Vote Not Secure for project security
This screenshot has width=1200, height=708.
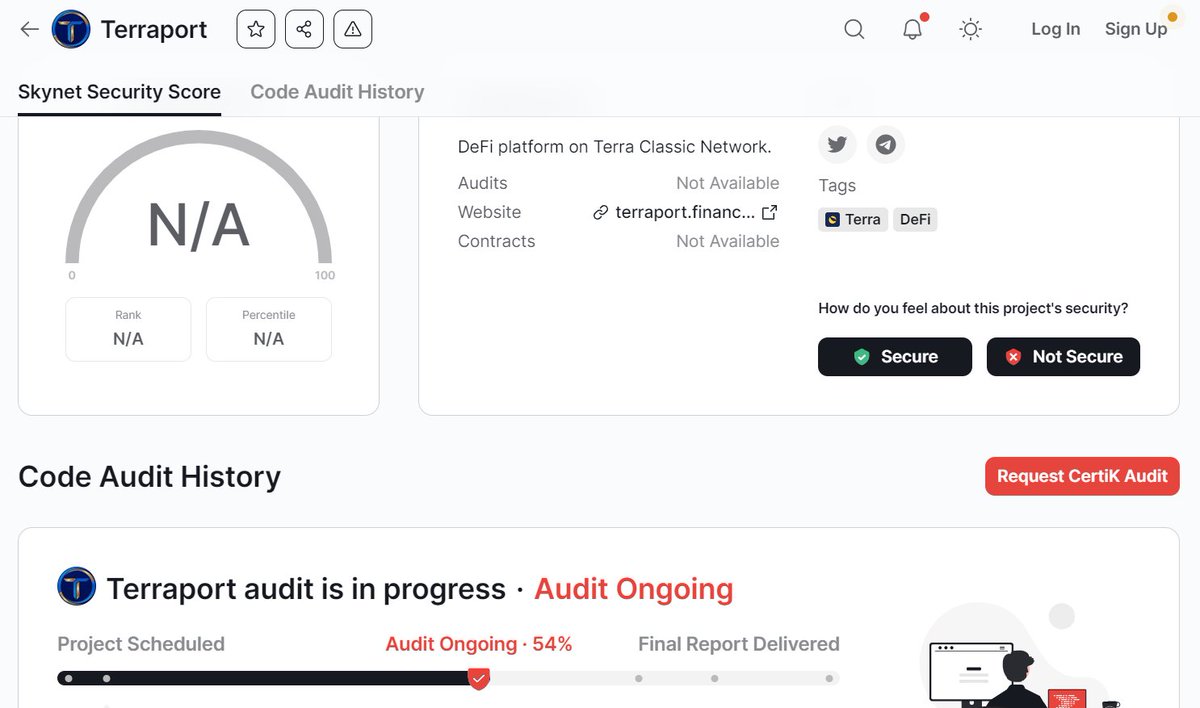pos(1063,357)
